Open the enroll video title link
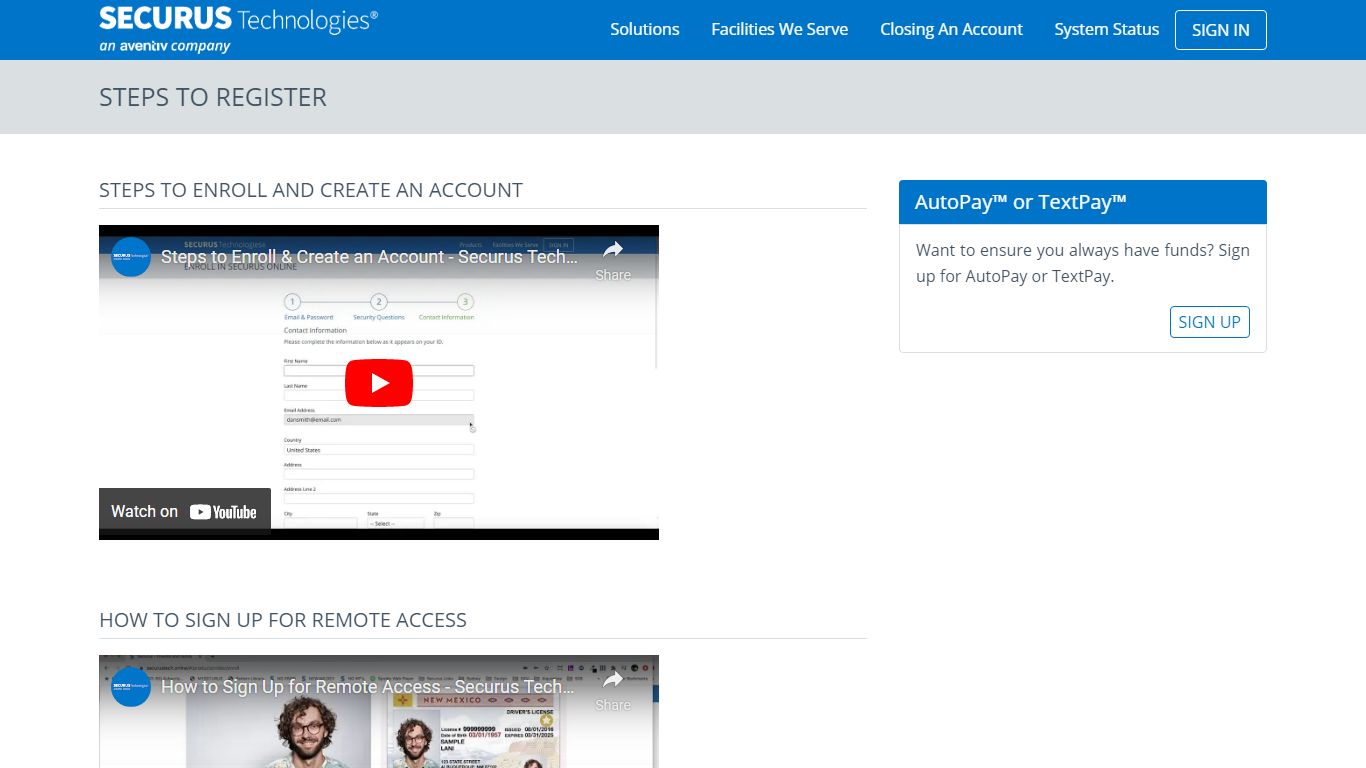Screen dimensions: 1366x768 pos(369,257)
